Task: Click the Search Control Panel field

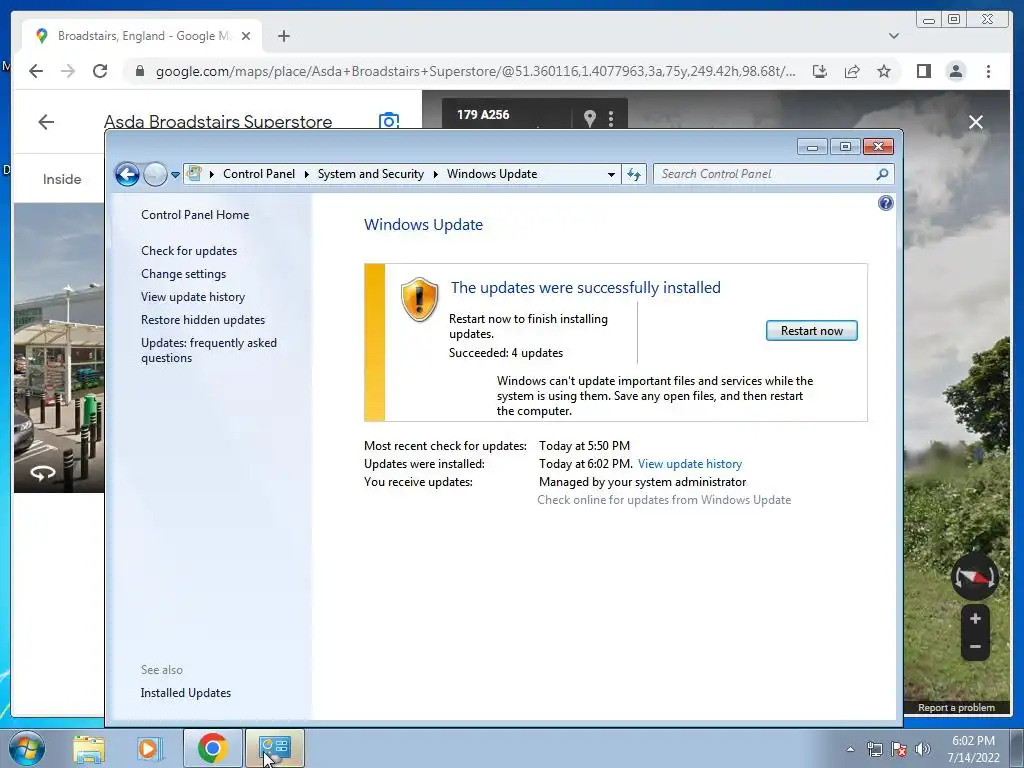Action: pyautogui.click(x=773, y=174)
